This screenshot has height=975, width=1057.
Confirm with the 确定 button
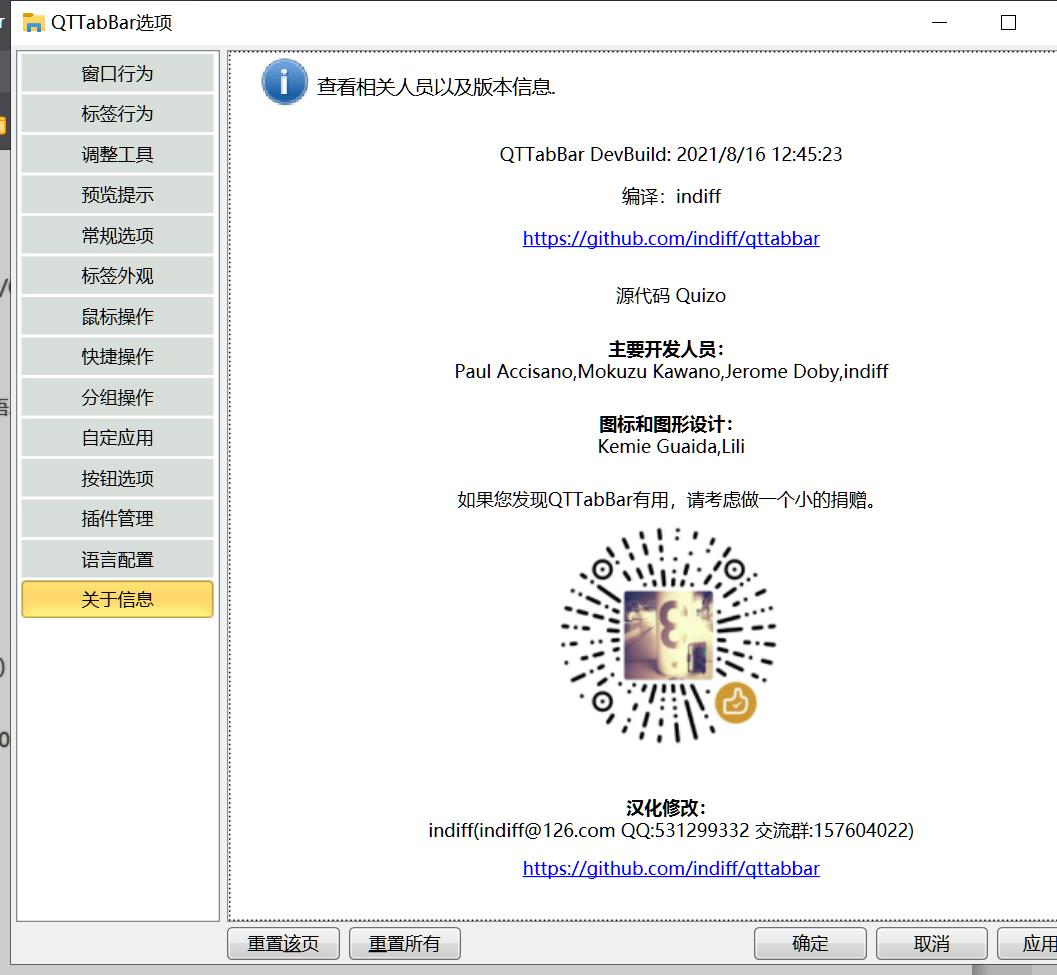click(x=810, y=944)
